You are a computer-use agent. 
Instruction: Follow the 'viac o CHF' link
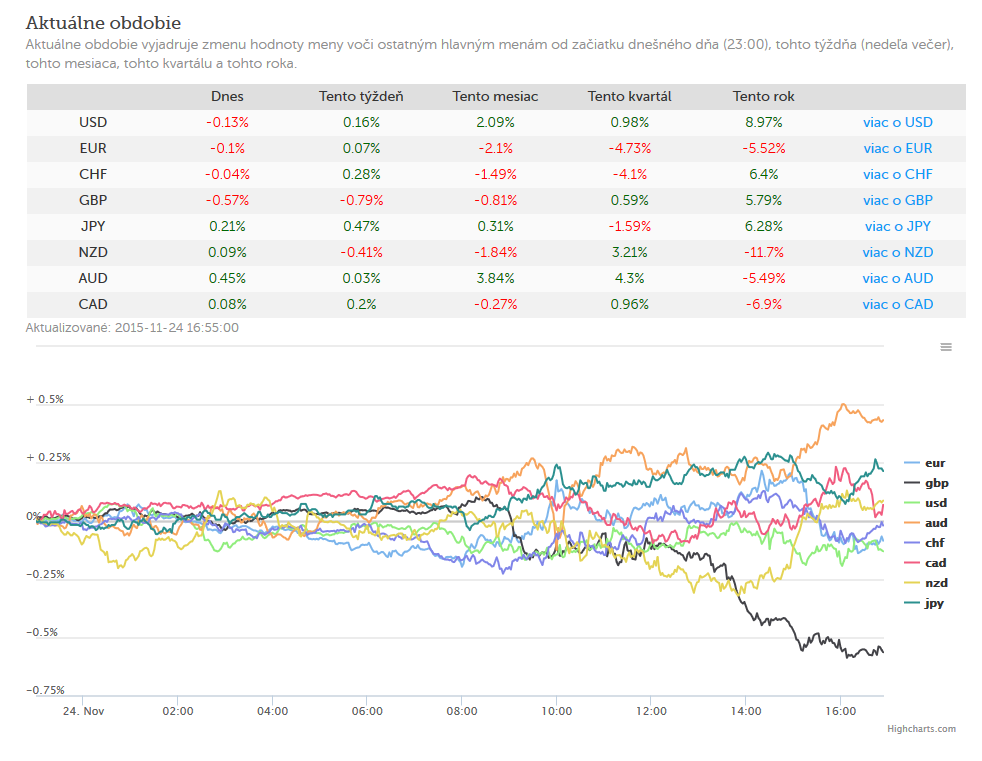tap(897, 174)
